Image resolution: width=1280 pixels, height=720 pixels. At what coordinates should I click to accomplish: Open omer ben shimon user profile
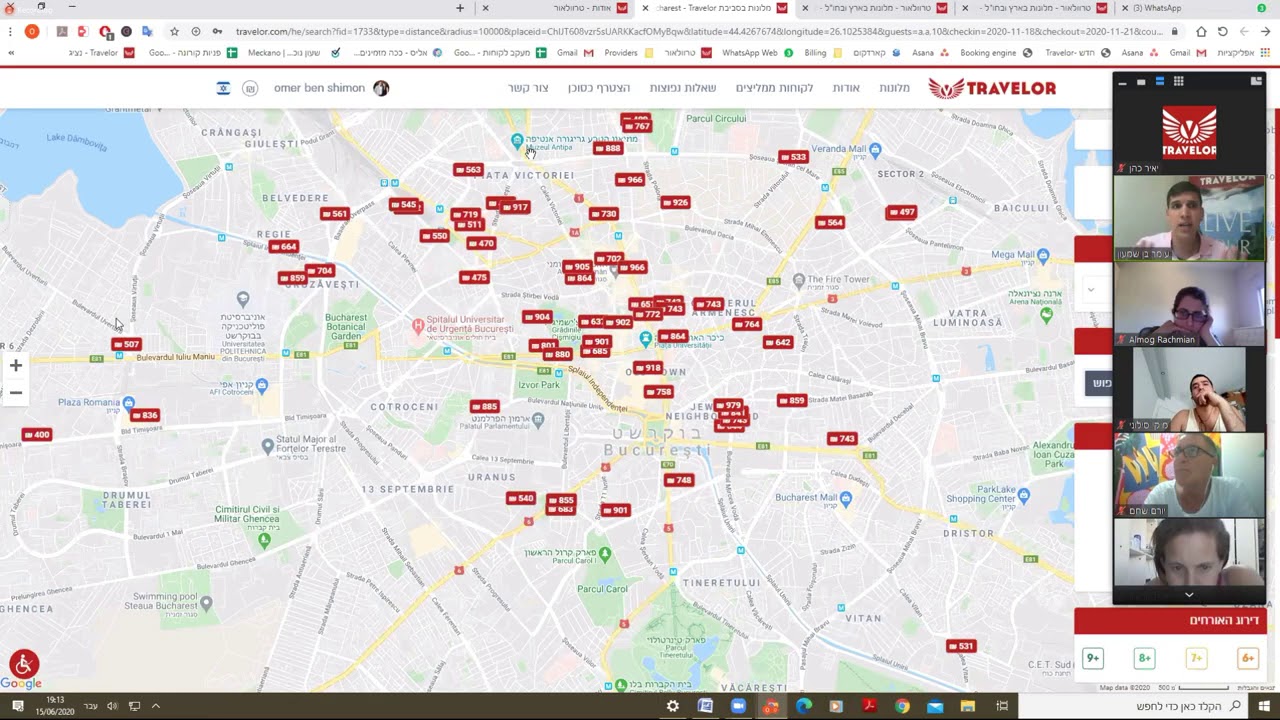331,88
